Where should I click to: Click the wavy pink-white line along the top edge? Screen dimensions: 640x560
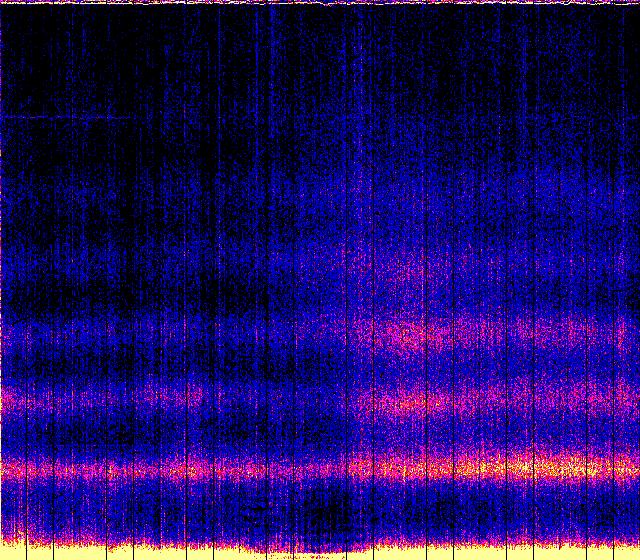[320, 3]
